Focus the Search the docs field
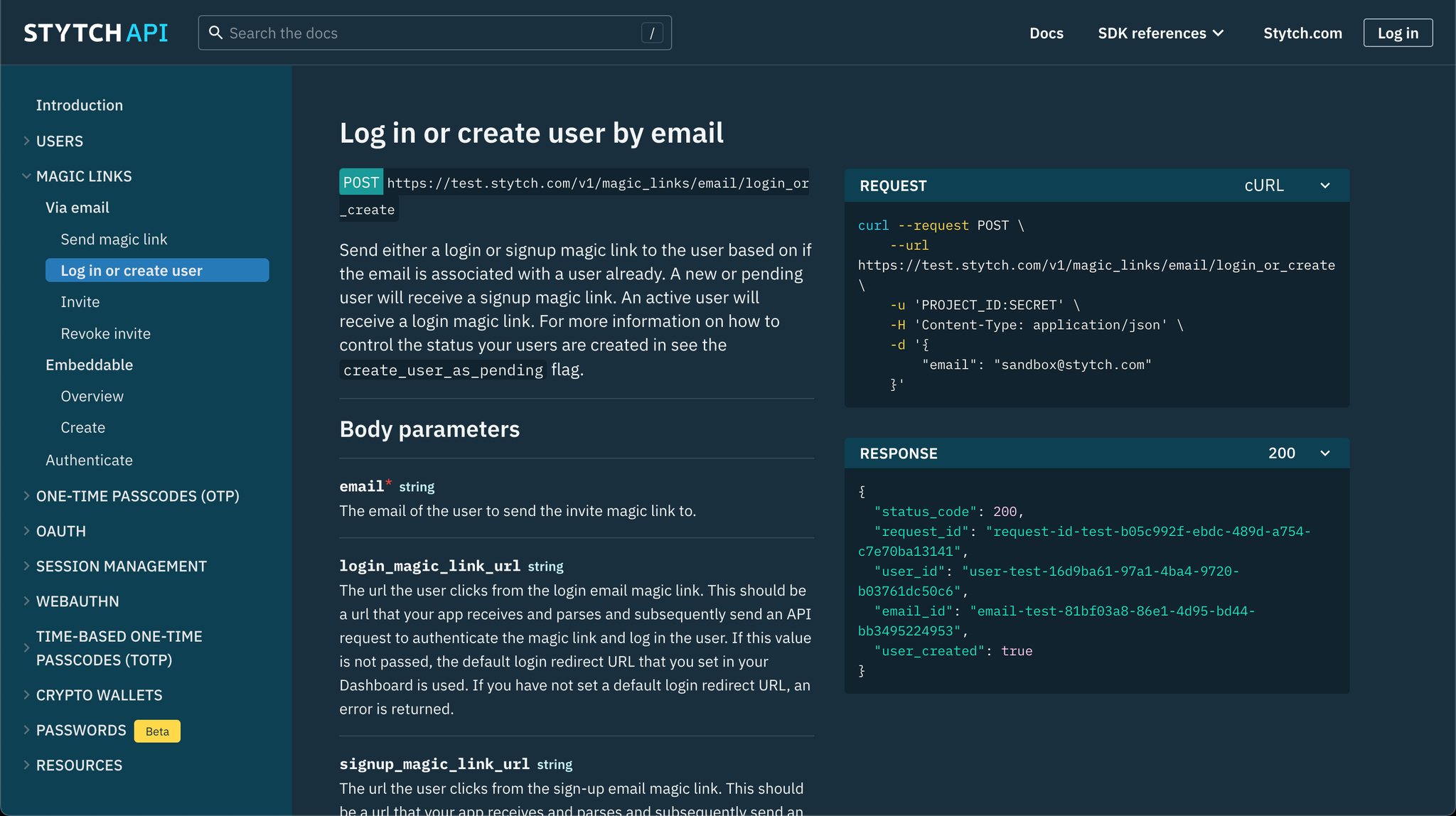1456x816 pixels. [x=434, y=33]
